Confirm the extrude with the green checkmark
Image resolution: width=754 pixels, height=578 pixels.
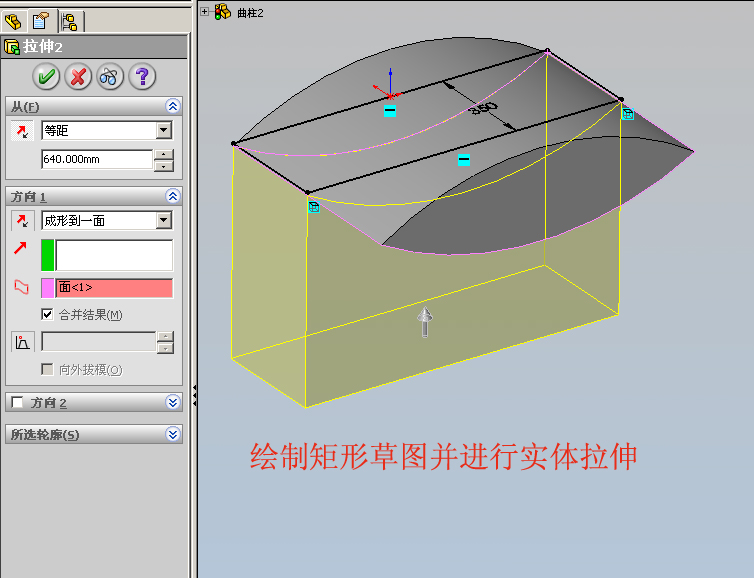46,76
